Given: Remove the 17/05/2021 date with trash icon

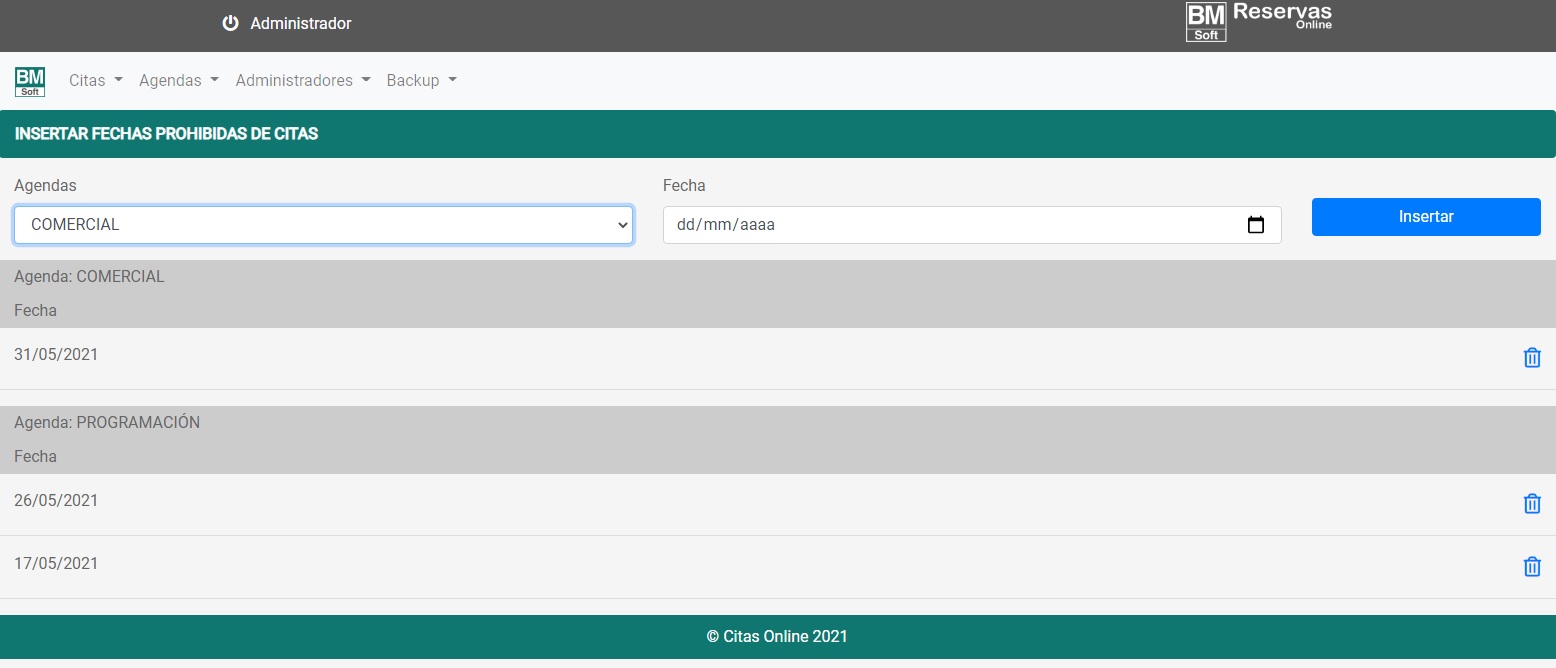Looking at the screenshot, I should click(x=1531, y=567).
